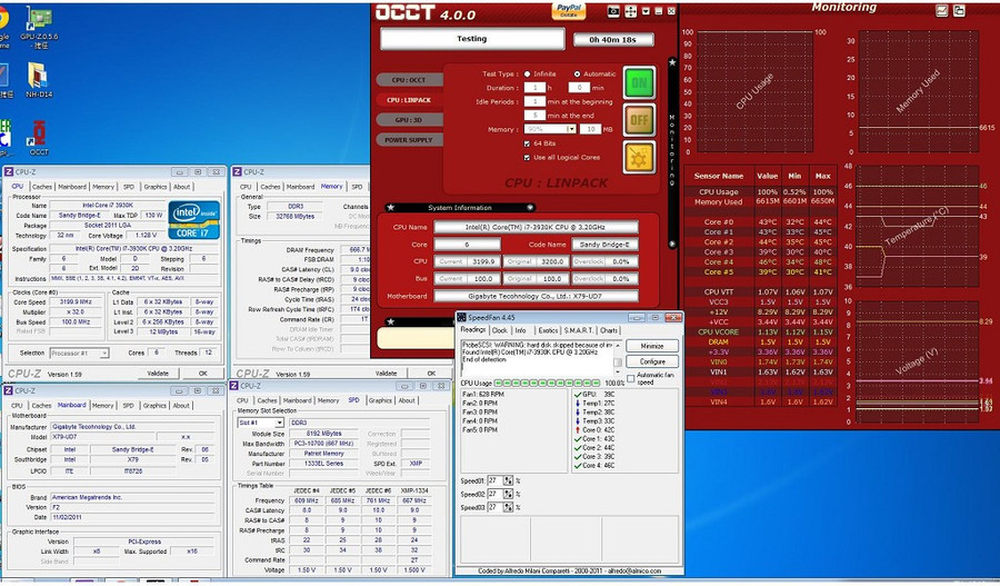Switch to the S.M.A.R.T. tab in SpeedFan
Viewport: 1000px width, 586px height.
(579, 330)
